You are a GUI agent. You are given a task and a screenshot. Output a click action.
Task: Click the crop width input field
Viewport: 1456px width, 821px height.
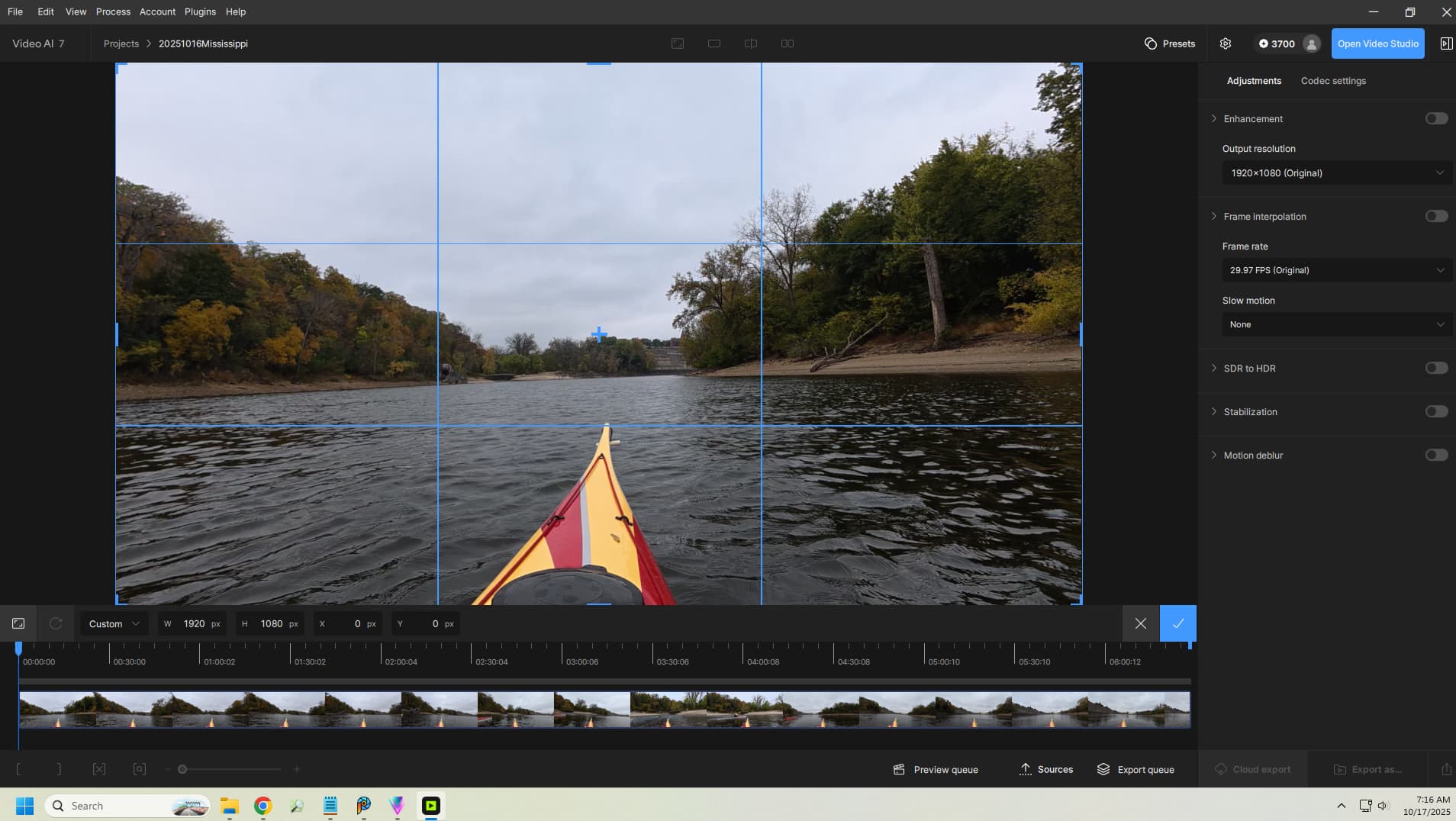coord(194,623)
